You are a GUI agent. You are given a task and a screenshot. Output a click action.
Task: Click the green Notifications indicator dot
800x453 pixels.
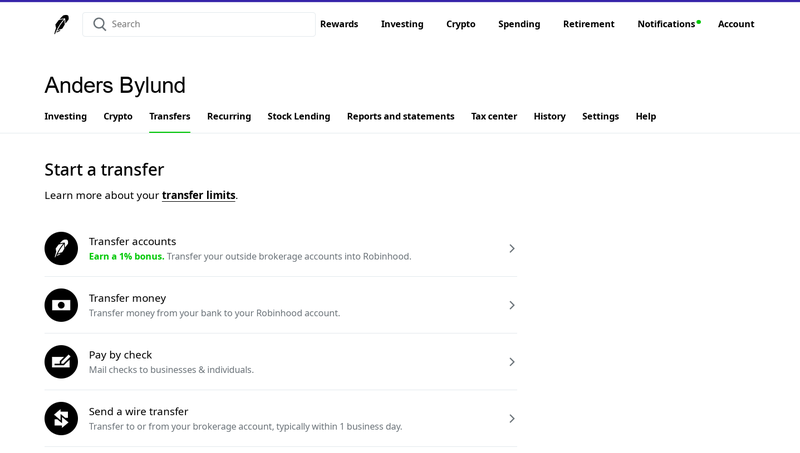click(x=698, y=22)
